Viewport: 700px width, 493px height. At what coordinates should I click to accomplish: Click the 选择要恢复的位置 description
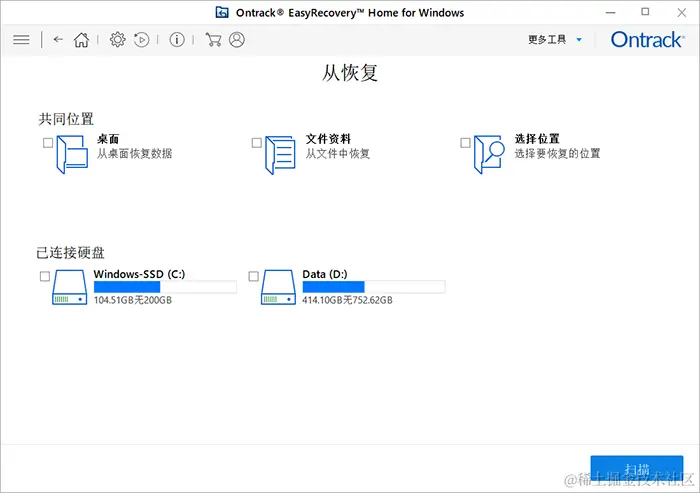557,154
